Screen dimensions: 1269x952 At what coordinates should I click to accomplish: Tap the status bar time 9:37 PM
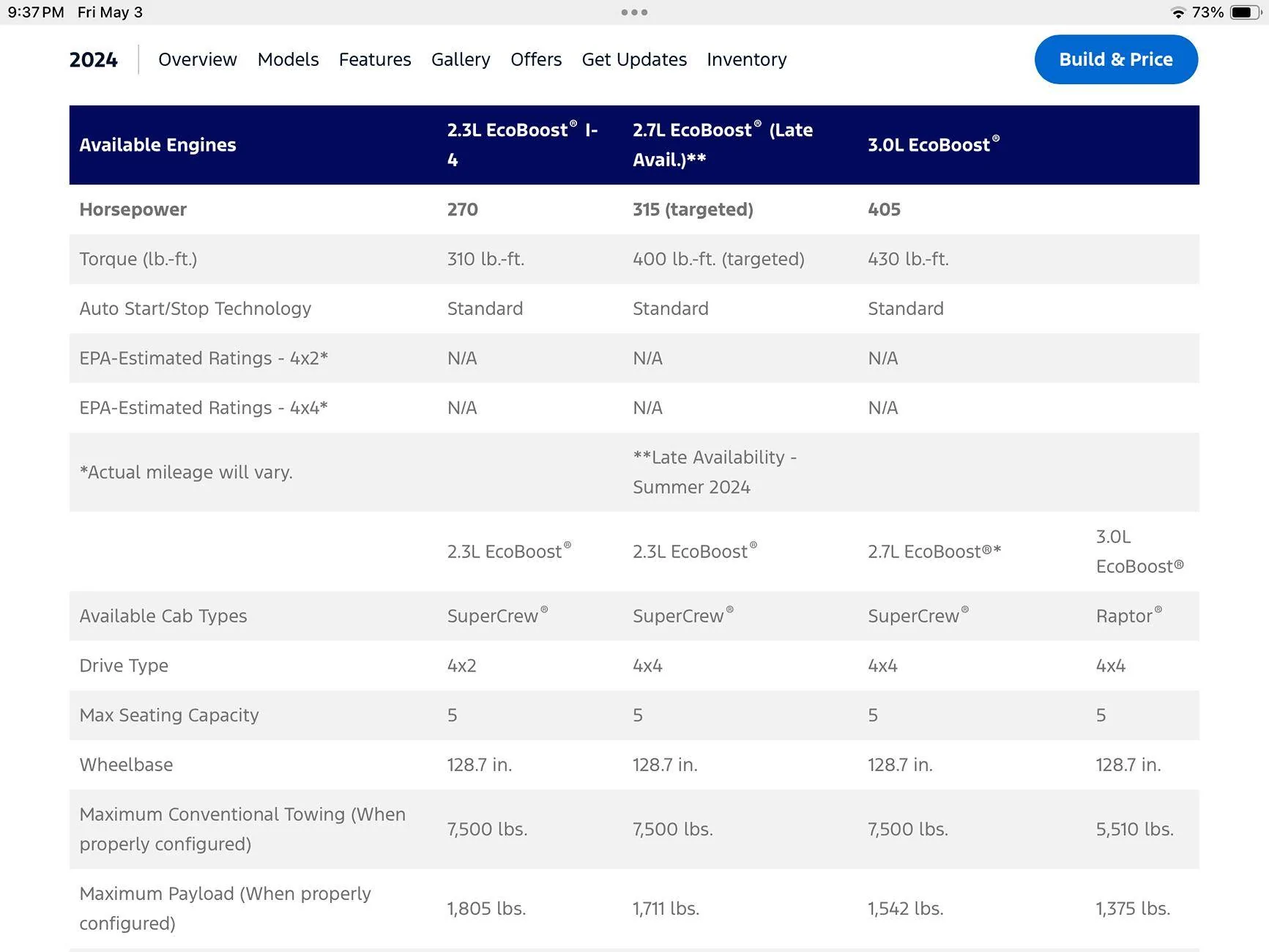pos(36,12)
